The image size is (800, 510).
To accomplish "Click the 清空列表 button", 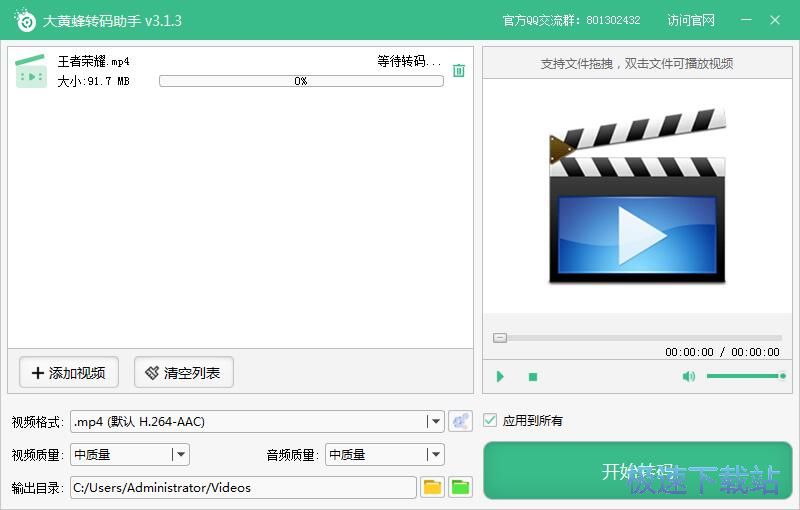I will point(184,372).
